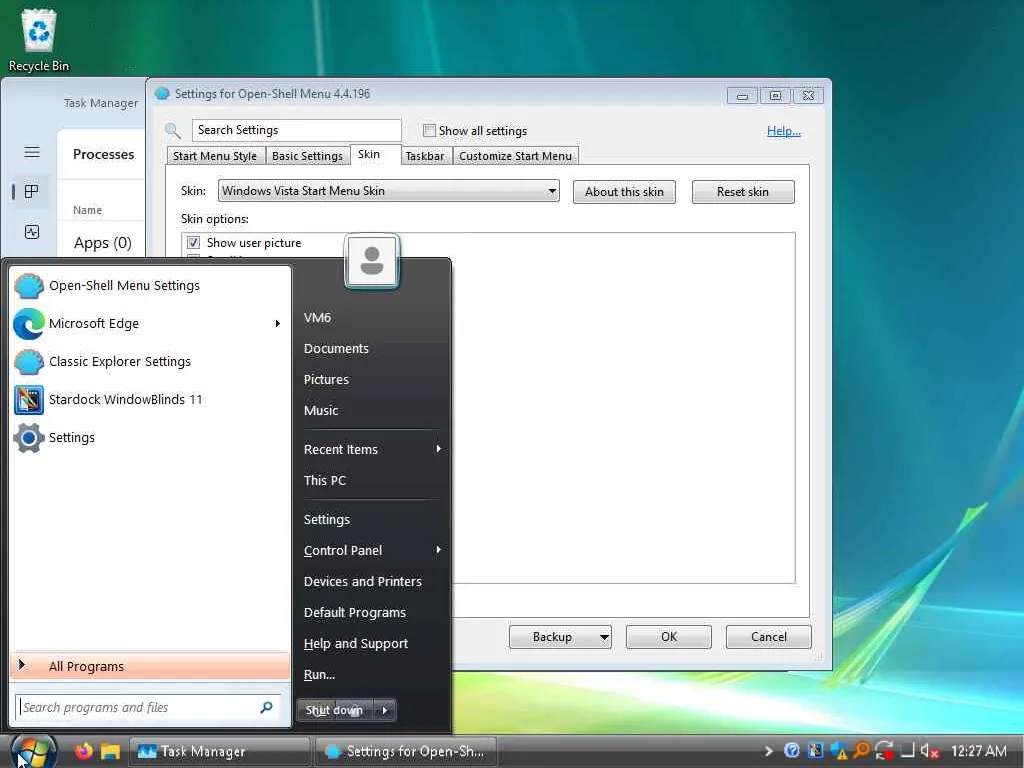Click the 12:27 AM taskbar clock
The height and width of the screenshot is (768, 1024).
pyautogui.click(x=979, y=751)
